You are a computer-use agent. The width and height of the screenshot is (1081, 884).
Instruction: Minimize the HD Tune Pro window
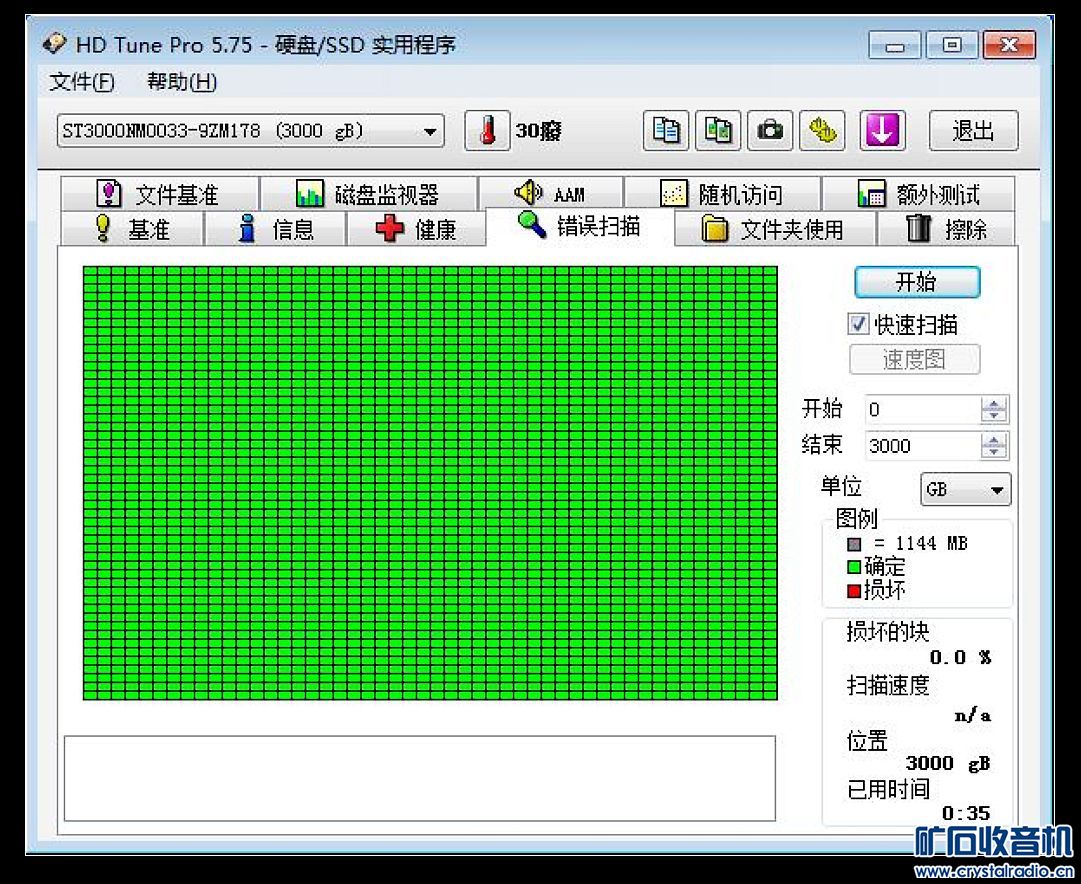[895, 46]
